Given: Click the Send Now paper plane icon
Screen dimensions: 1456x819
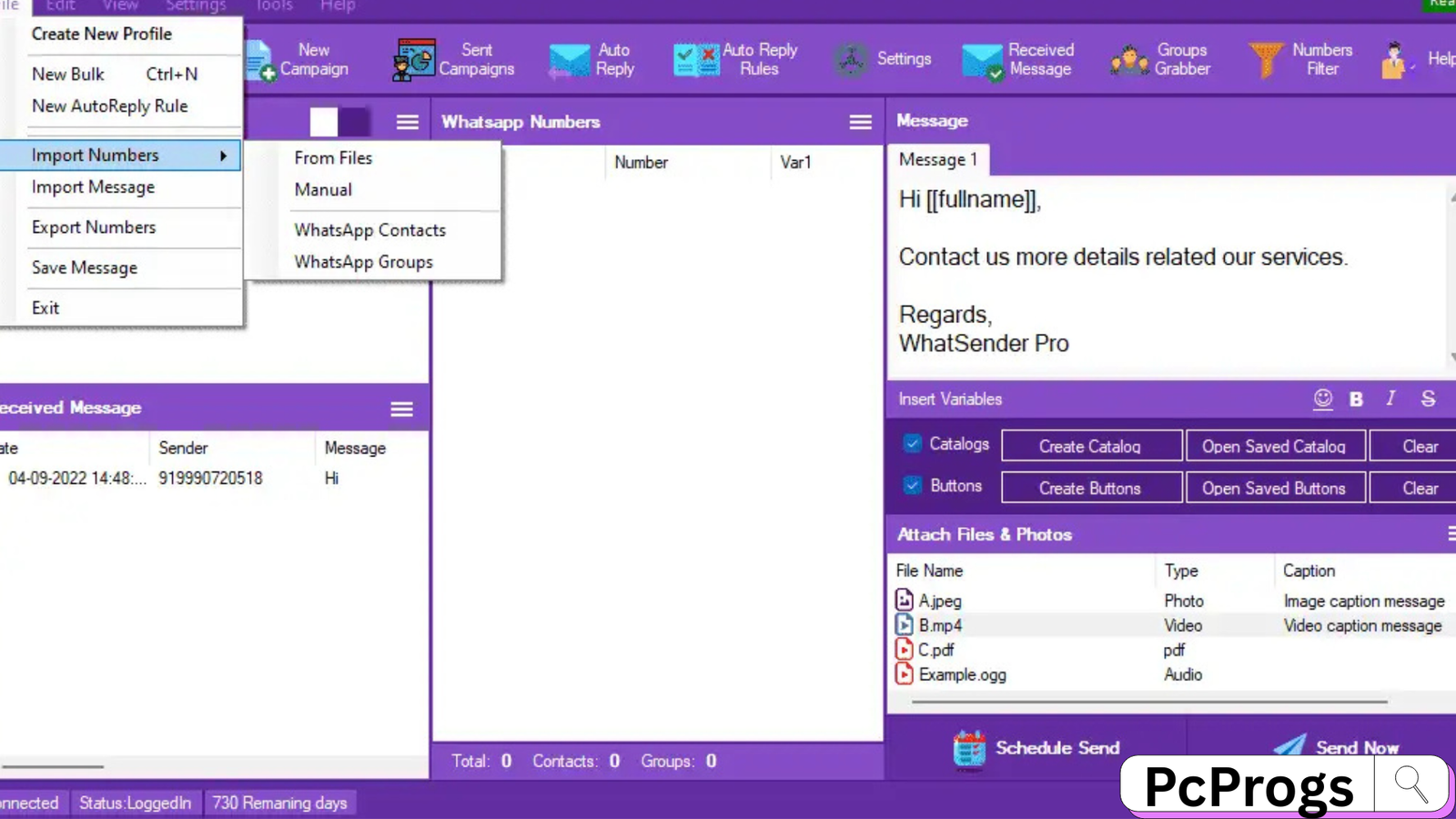Looking at the screenshot, I should tap(1289, 745).
